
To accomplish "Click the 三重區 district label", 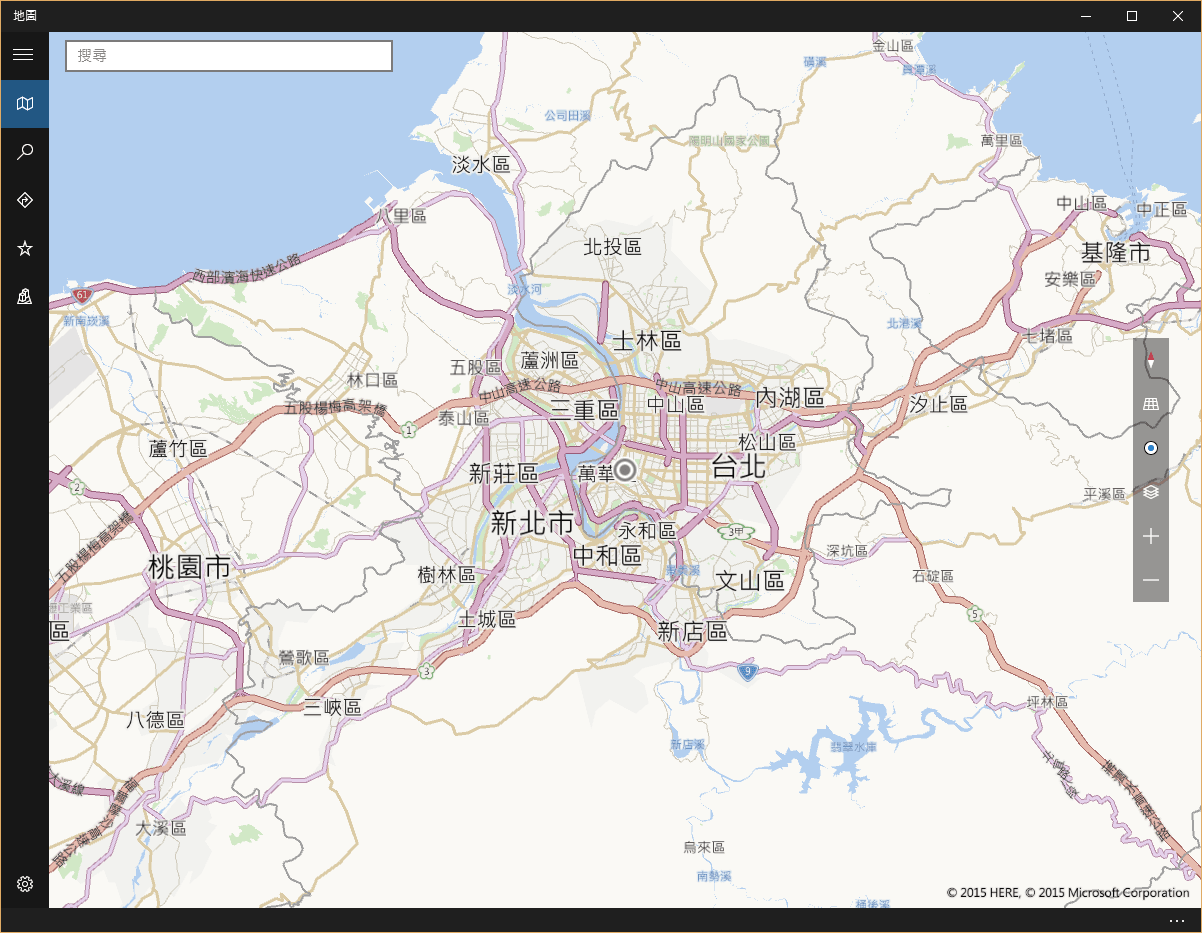I will click(585, 408).
